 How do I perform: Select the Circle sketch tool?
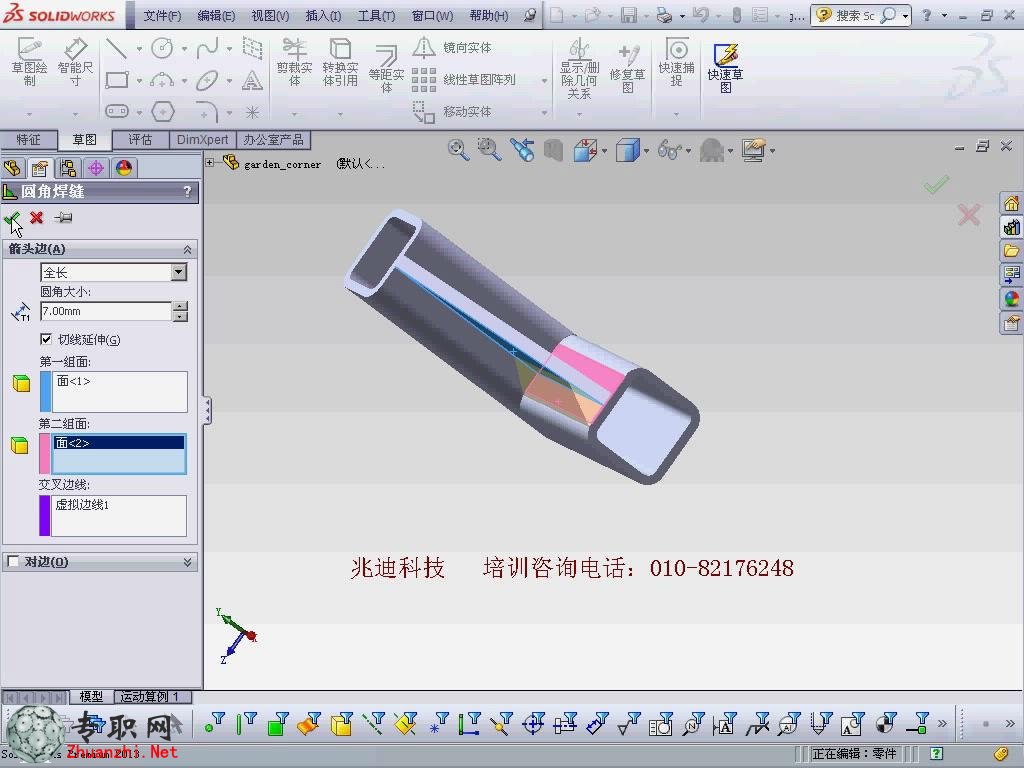coord(162,48)
